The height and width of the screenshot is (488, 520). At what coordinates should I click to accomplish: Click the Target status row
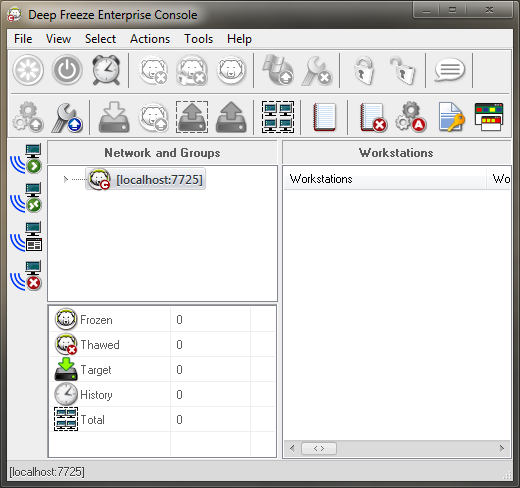pyautogui.click(x=162, y=369)
